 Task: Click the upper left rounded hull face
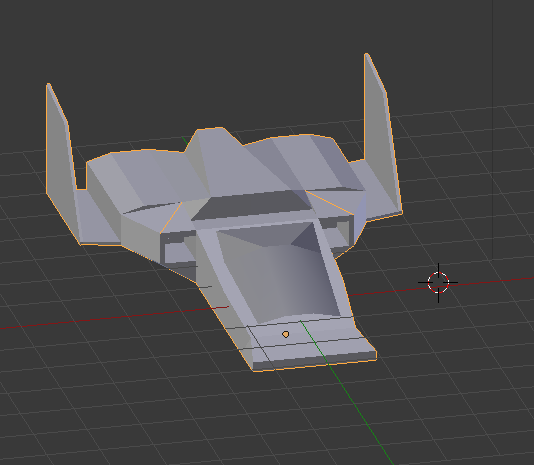(x=143, y=181)
